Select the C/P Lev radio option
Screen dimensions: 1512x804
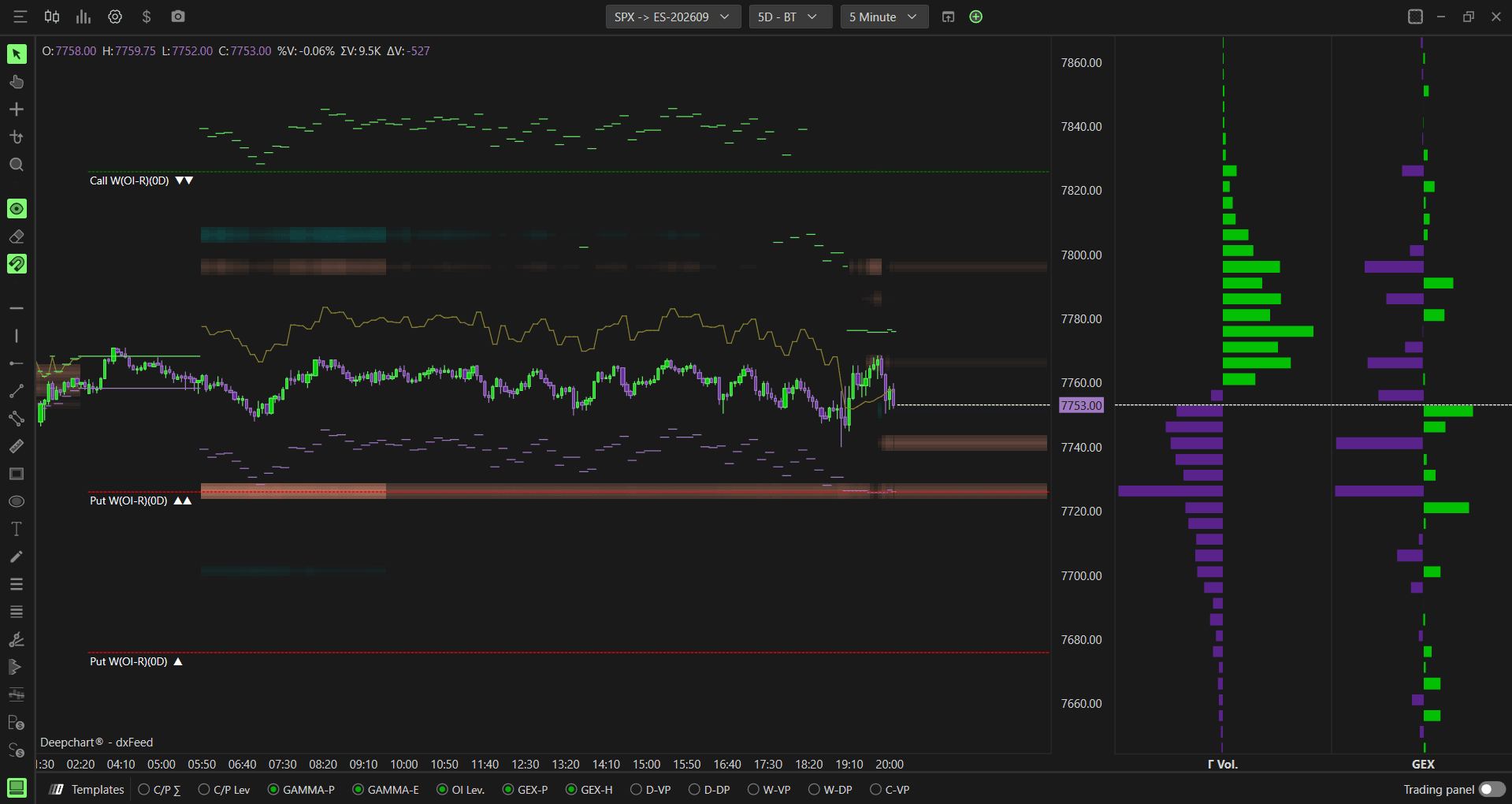[x=224, y=789]
